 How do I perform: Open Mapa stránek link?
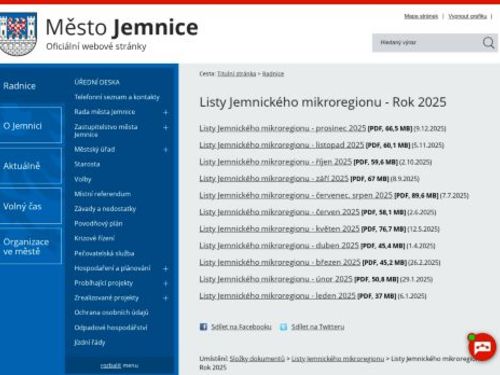tap(421, 16)
